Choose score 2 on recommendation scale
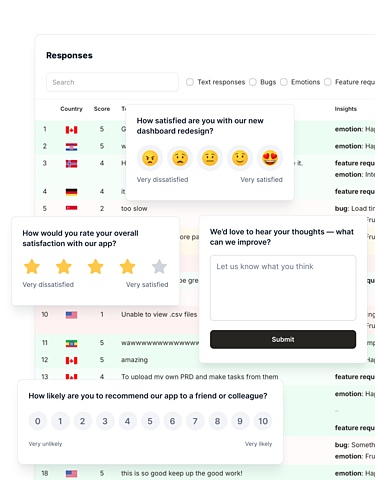This screenshot has height=480, width=375. [x=83, y=421]
